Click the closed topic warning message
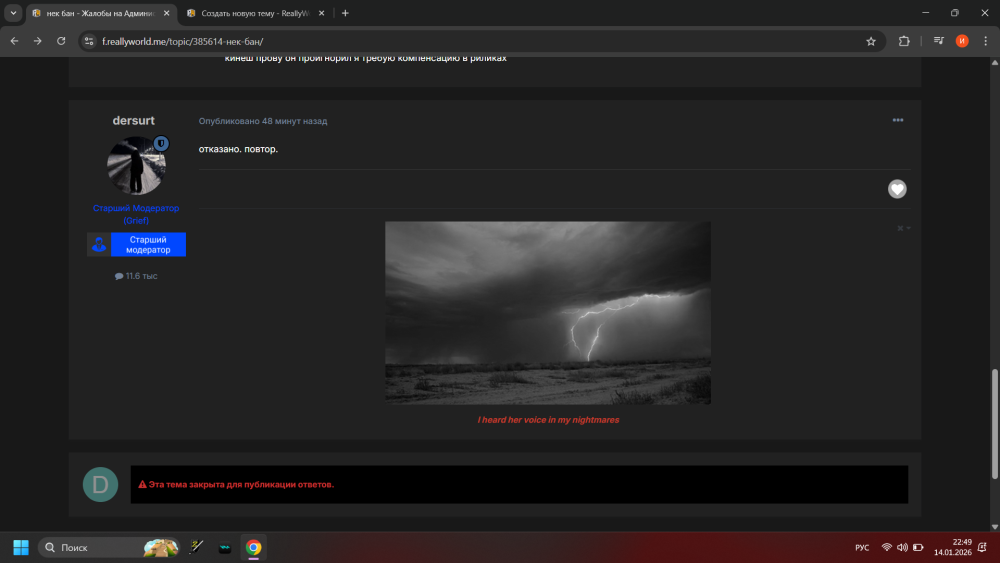1000x563 pixels. coord(519,485)
